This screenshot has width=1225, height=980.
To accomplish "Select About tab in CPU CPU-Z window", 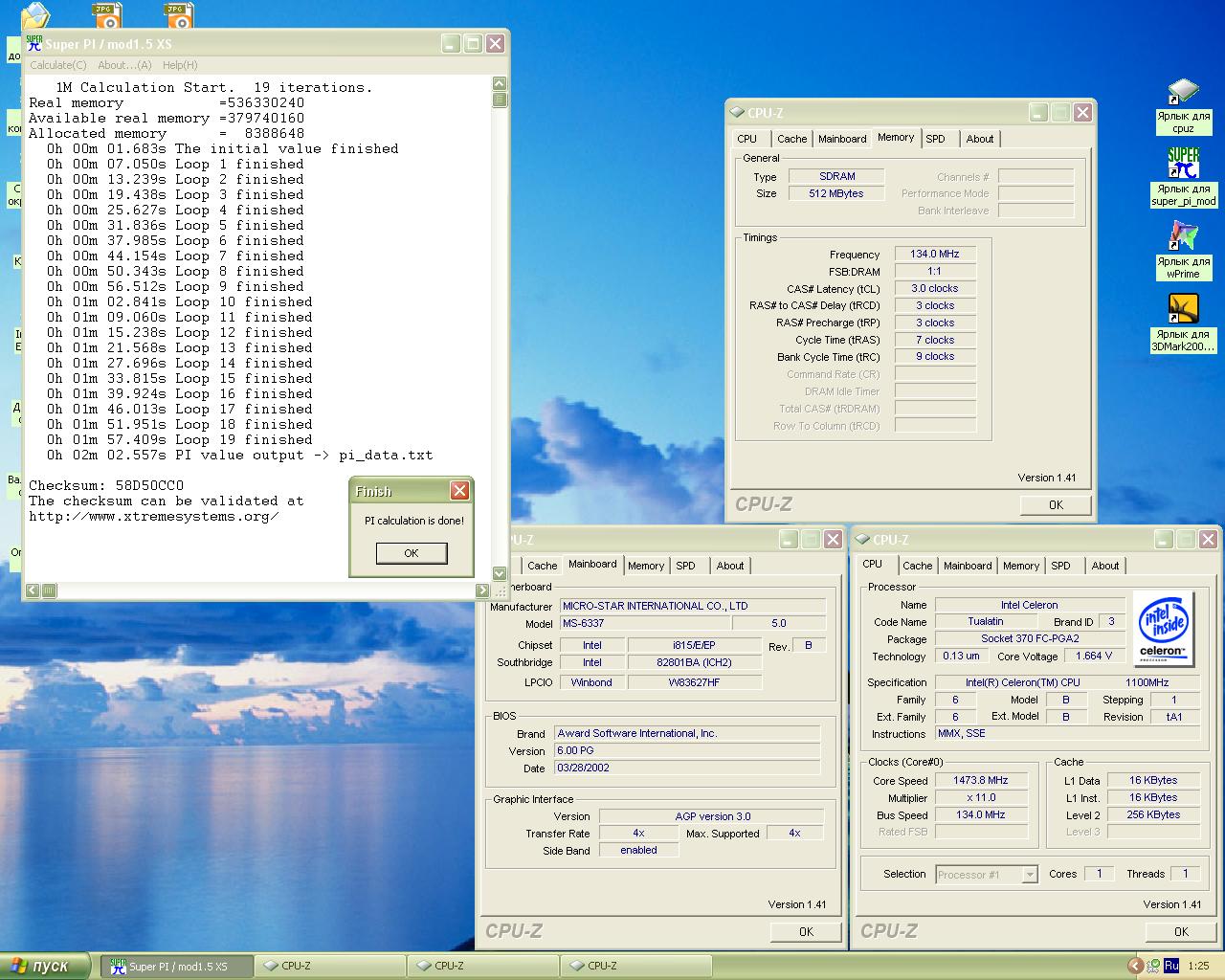I will pyautogui.click(x=1105, y=566).
